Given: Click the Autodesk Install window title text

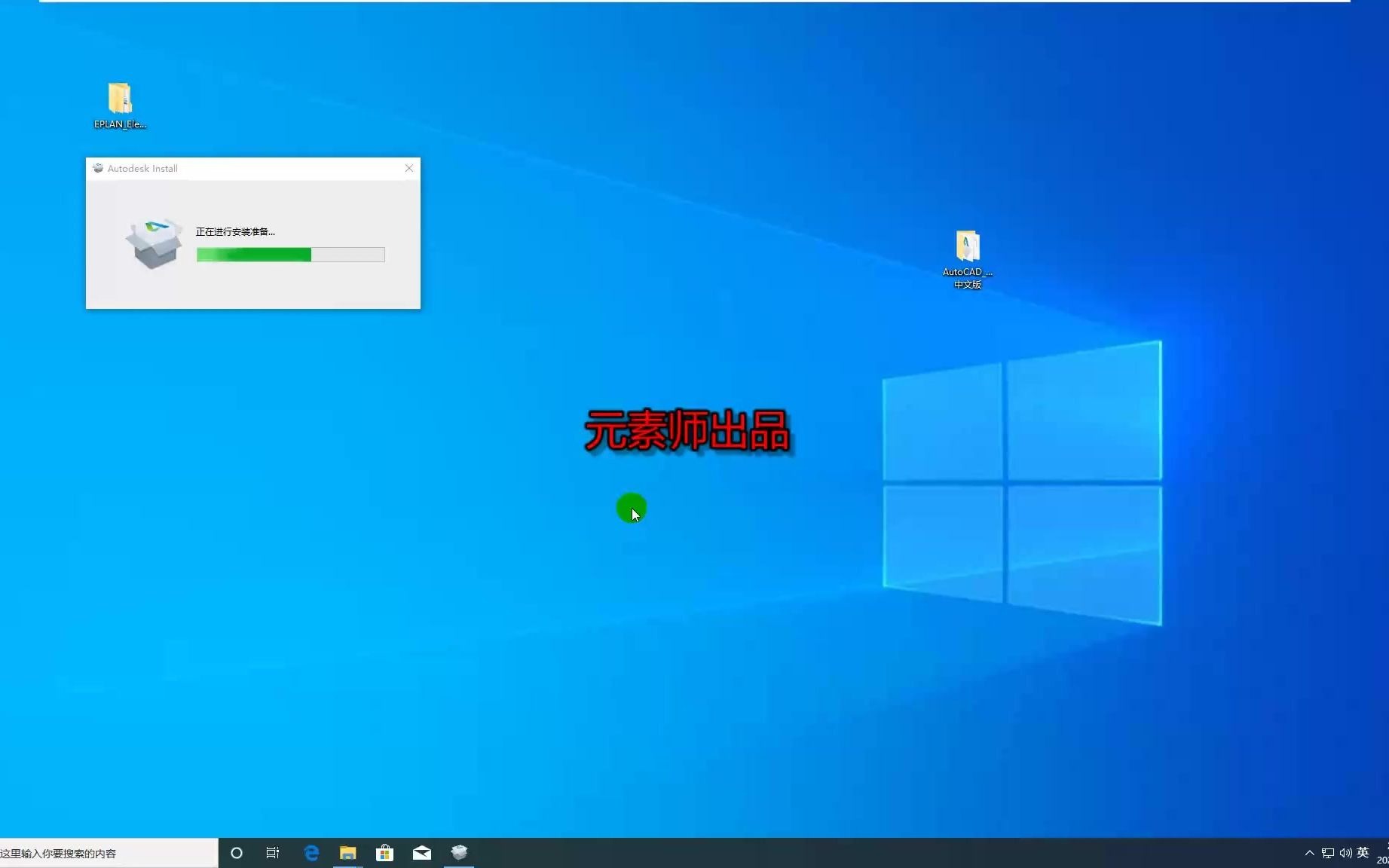Looking at the screenshot, I should [142, 169].
